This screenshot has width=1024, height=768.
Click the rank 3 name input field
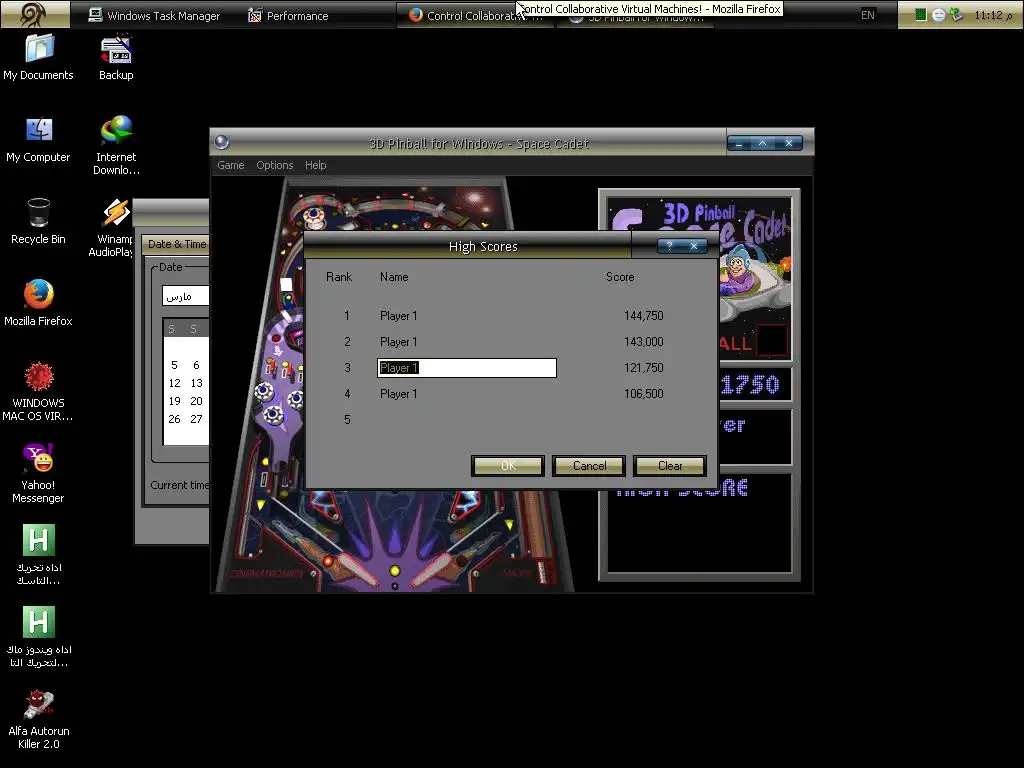click(x=467, y=368)
